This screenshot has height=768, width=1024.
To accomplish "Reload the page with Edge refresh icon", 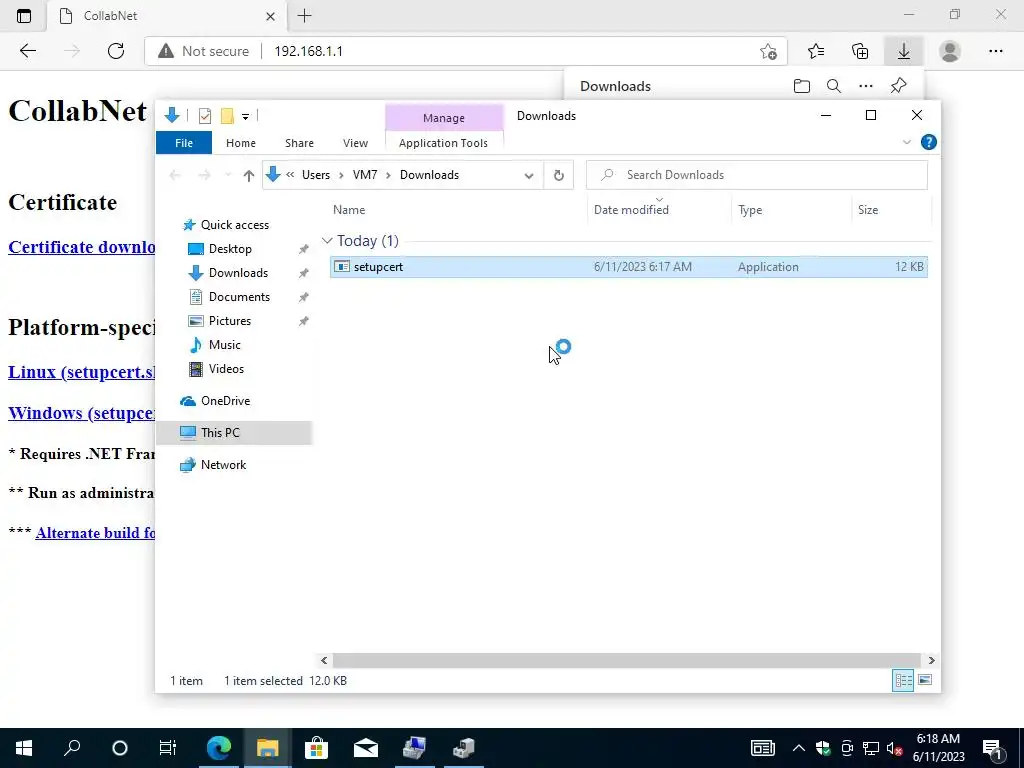I will coord(116,51).
